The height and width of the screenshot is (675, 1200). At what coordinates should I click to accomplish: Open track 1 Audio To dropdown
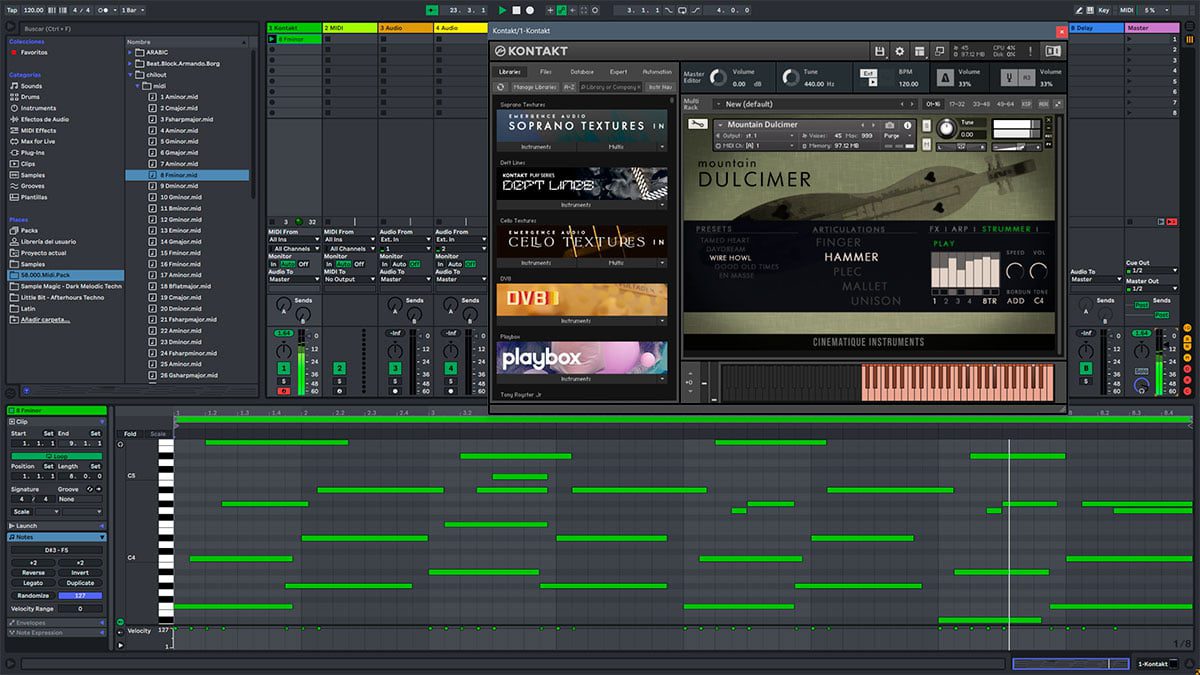coord(294,279)
